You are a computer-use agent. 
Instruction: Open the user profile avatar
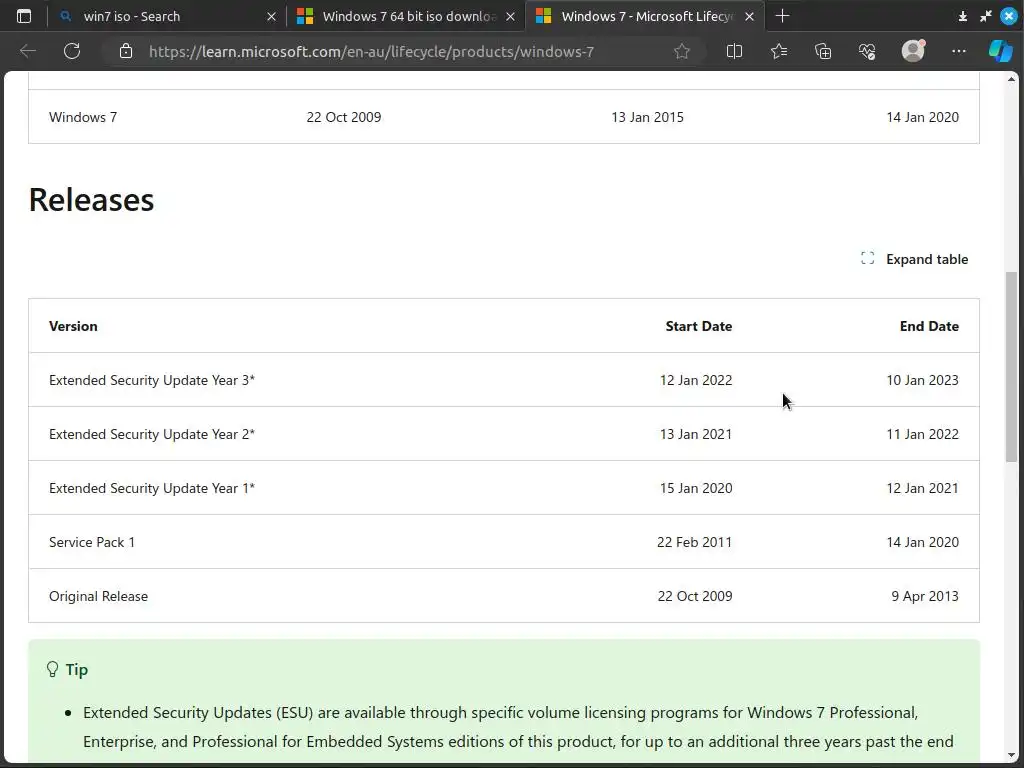tap(913, 51)
